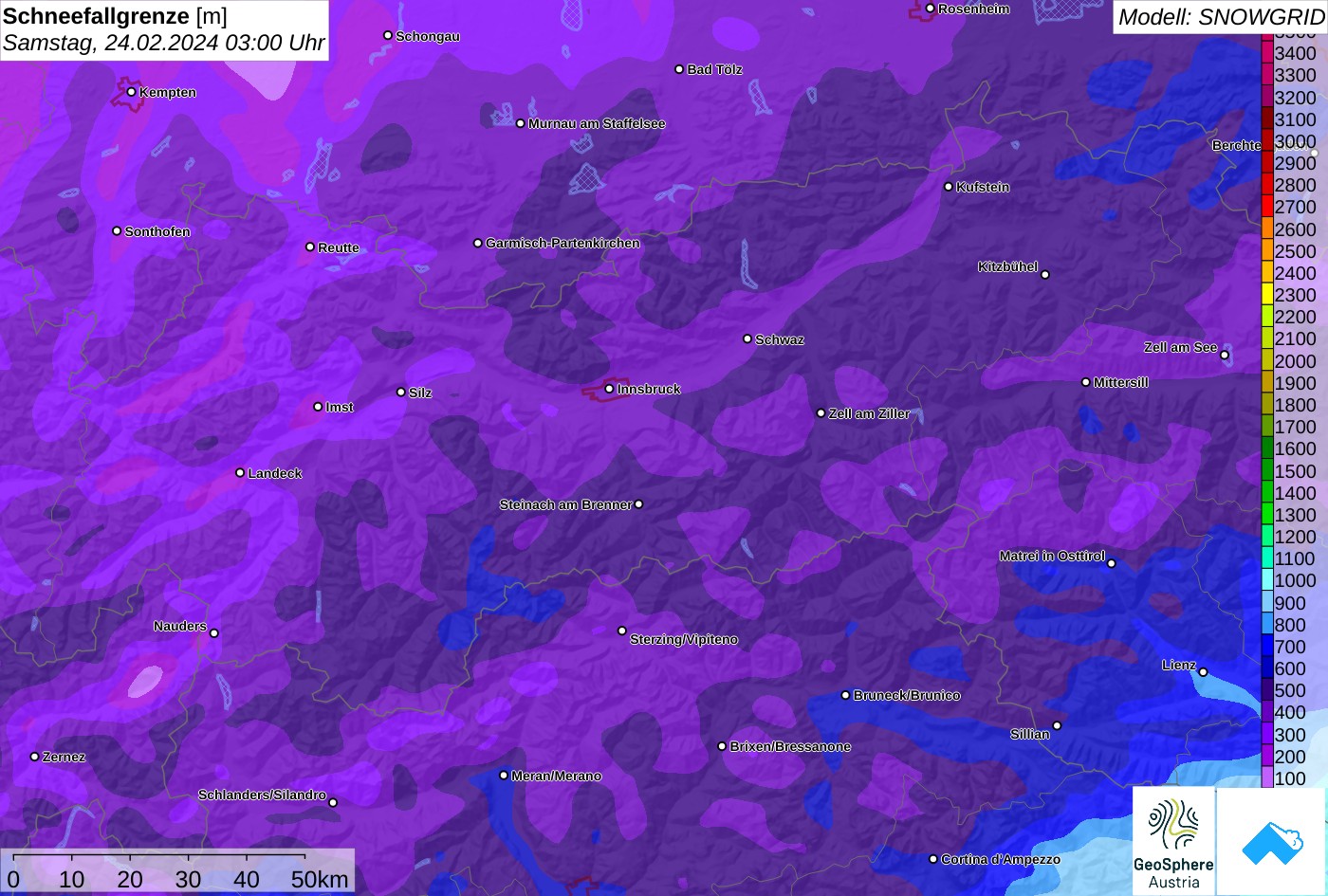The height and width of the screenshot is (896, 1328).
Task: Click the Imst town label
Action: click(x=339, y=407)
